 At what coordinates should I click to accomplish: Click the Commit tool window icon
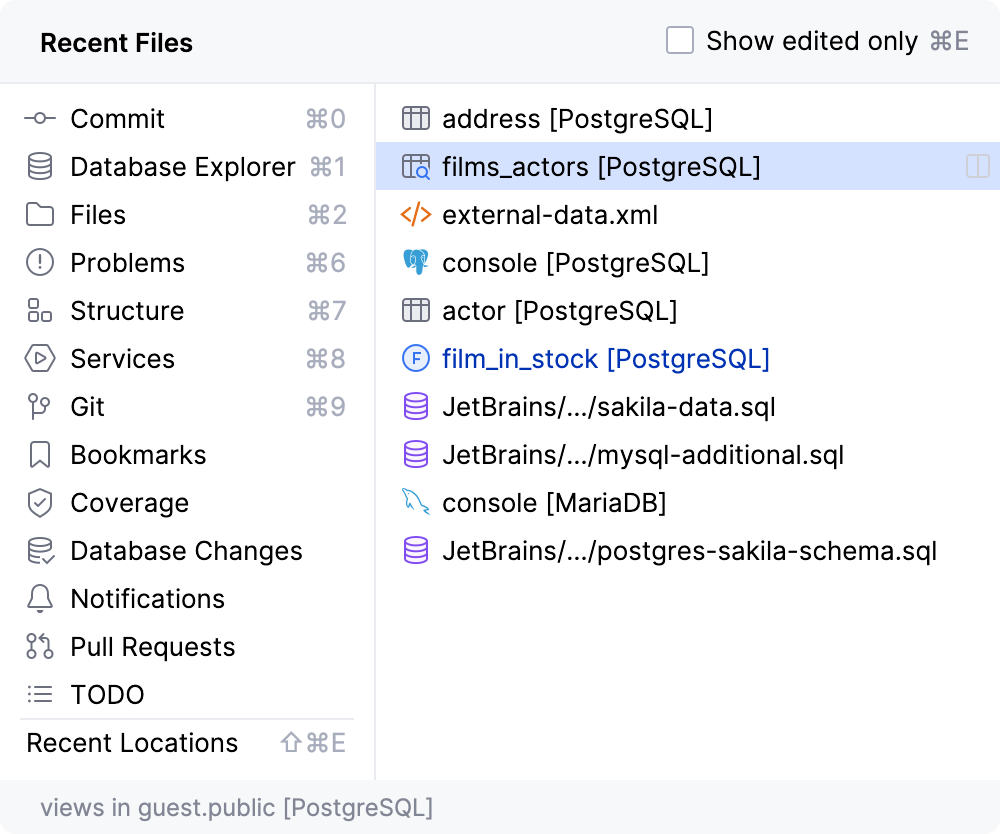(x=40, y=119)
